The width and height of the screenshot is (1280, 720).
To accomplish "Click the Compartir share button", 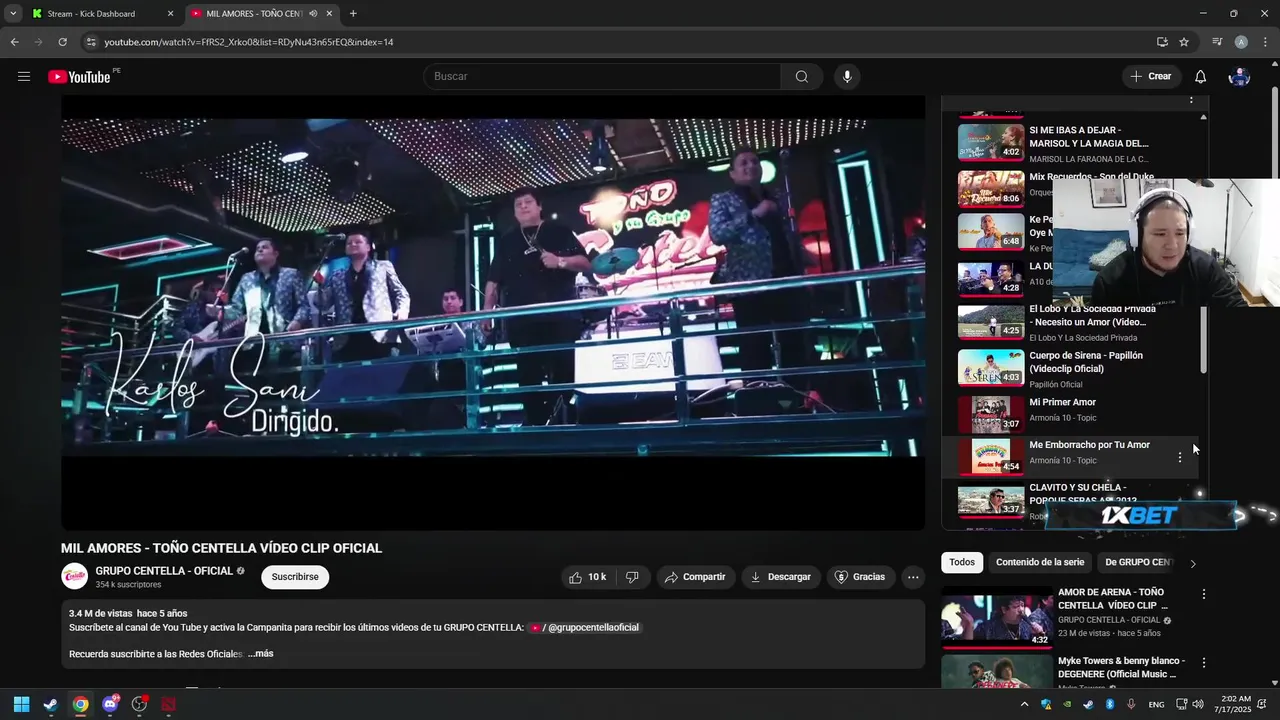I will pyautogui.click(x=695, y=577).
